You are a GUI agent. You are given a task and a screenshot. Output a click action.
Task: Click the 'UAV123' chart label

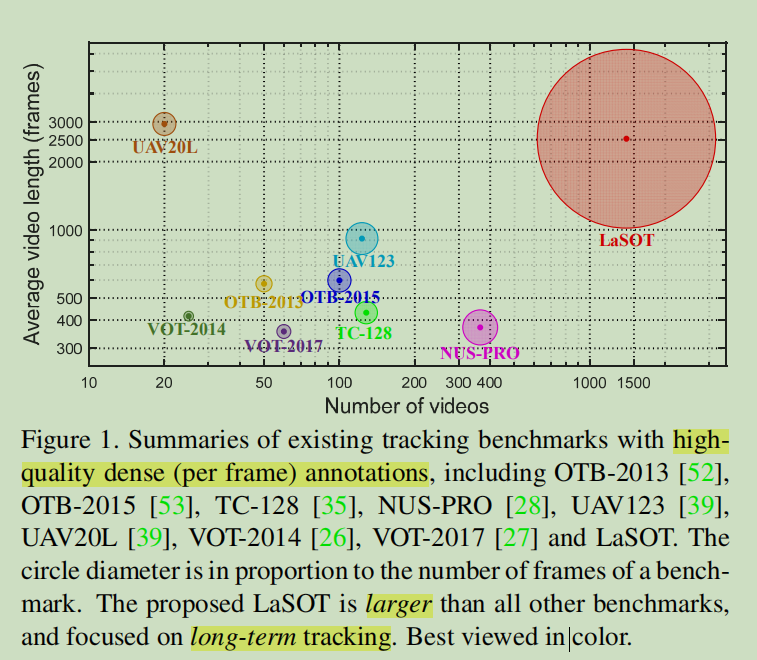pyautogui.click(x=364, y=261)
